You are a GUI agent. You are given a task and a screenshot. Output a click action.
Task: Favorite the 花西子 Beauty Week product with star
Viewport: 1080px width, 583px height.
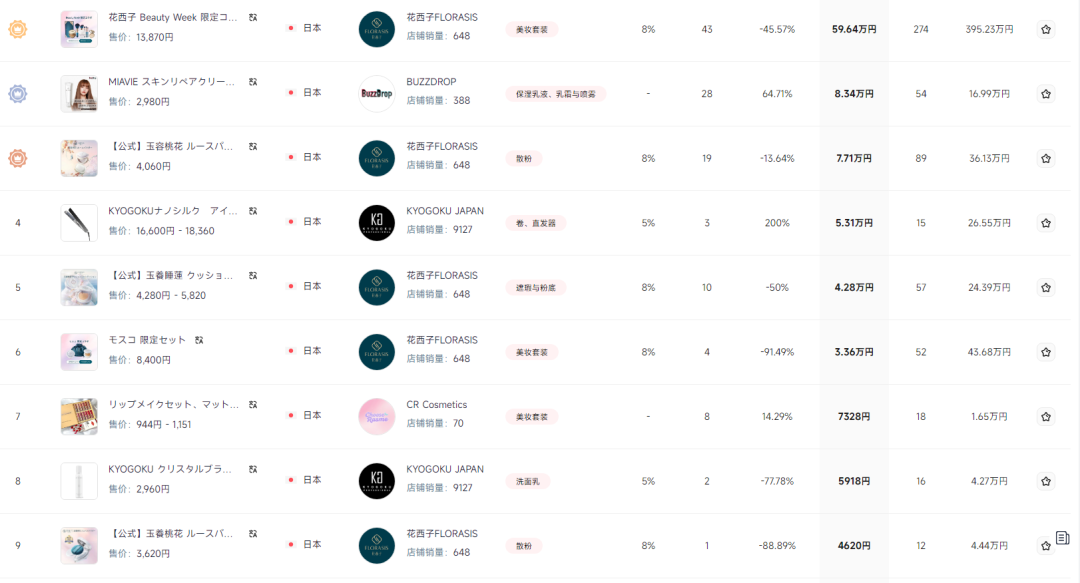click(x=1045, y=30)
